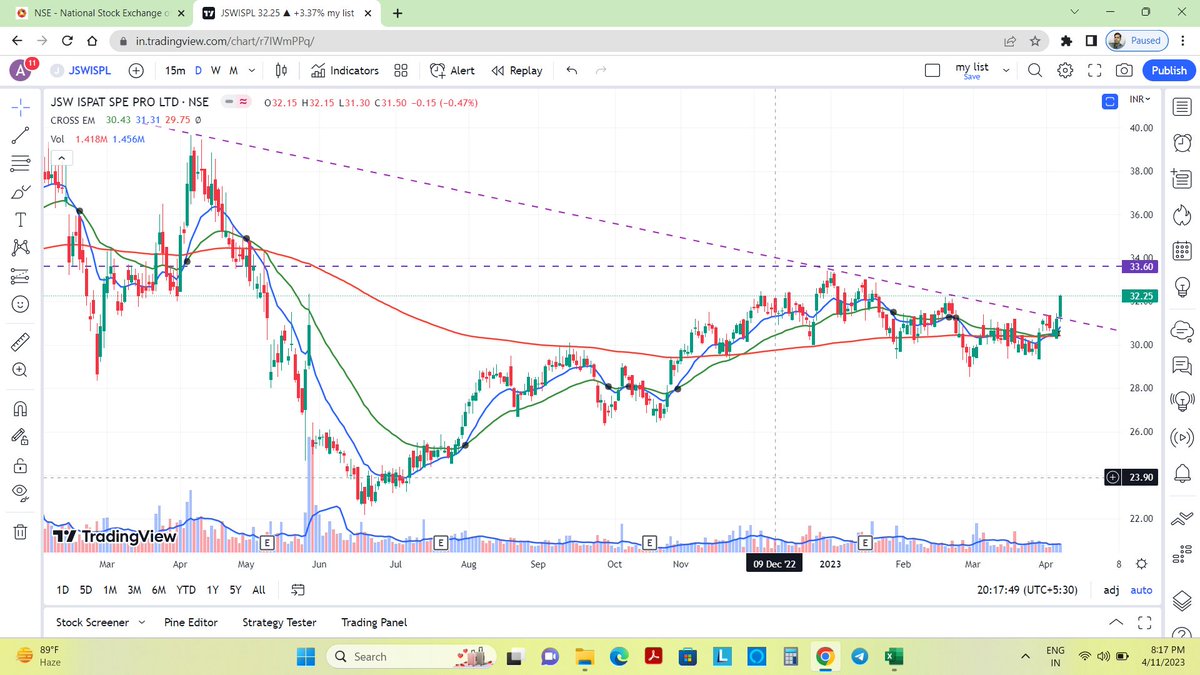Toggle the adj price adjustment
1200x675 pixels.
pyautogui.click(x=1111, y=590)
